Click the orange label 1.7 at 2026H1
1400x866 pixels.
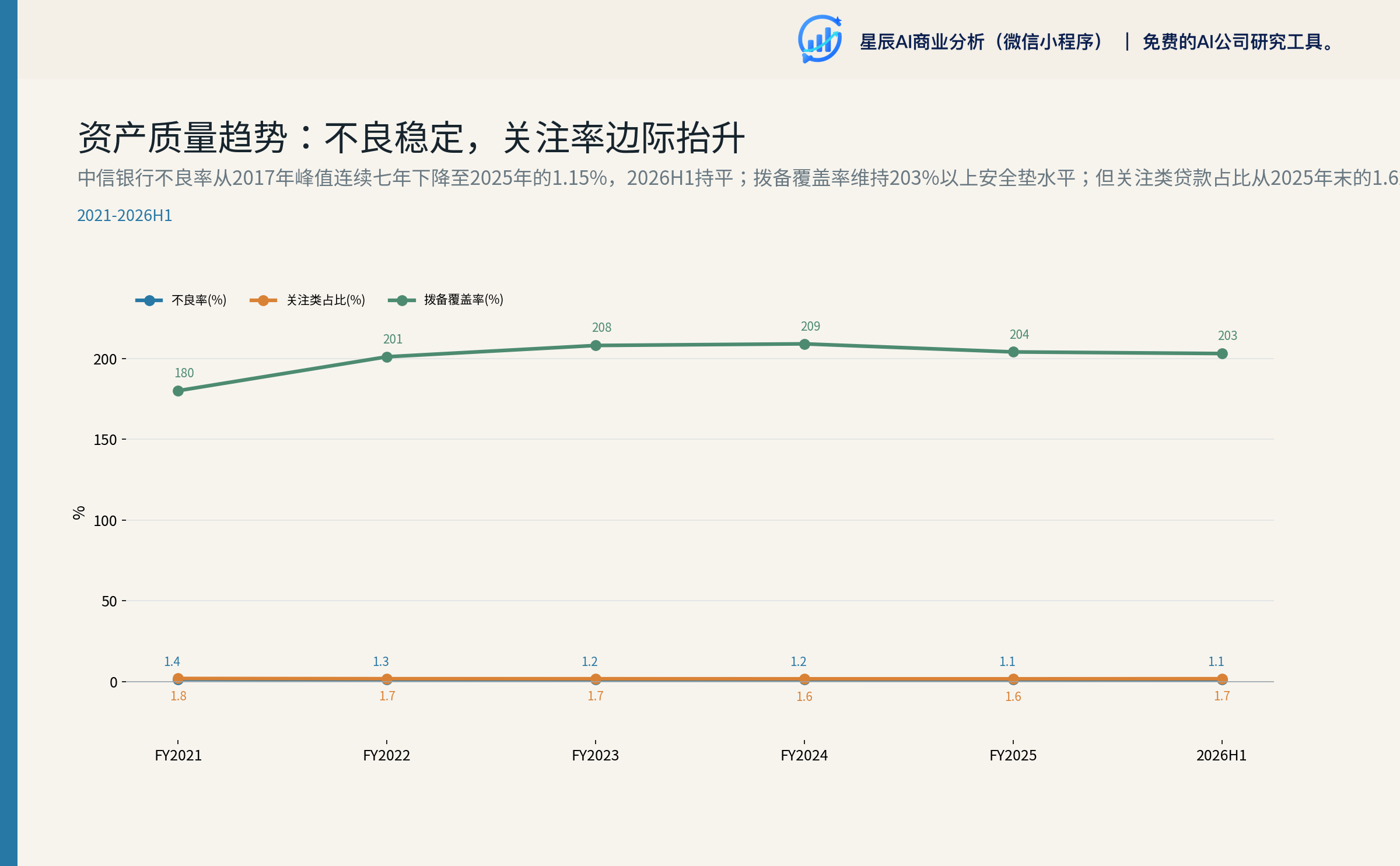click(x=1222, y=696)
